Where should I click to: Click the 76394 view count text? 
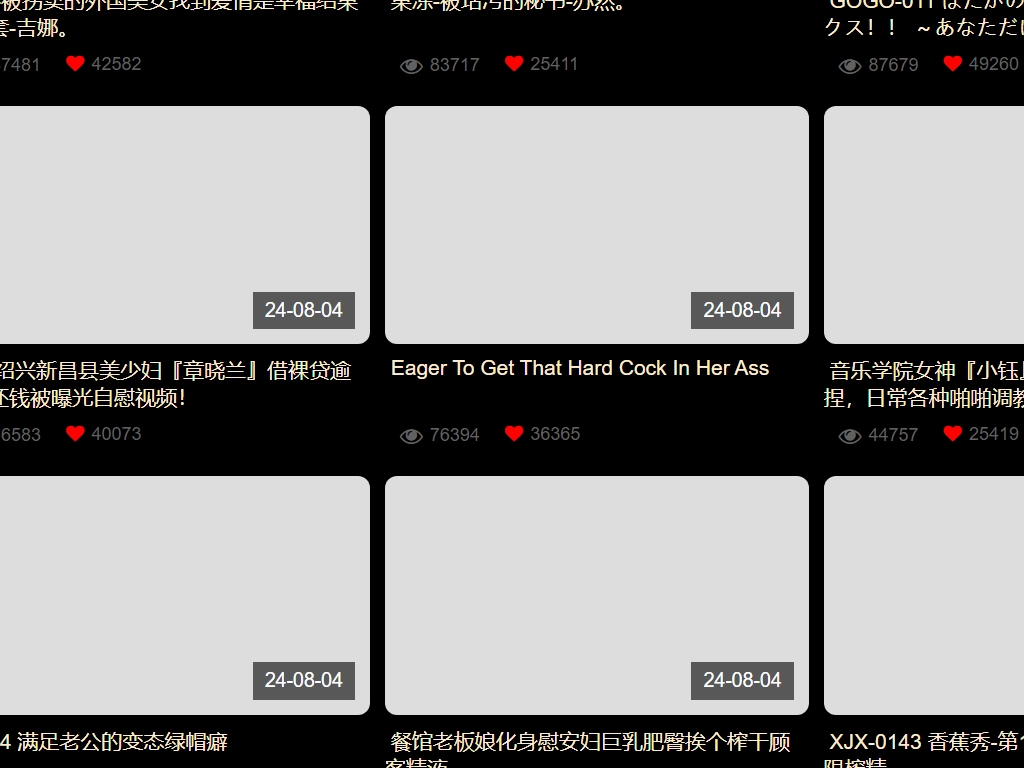[454, 435]
